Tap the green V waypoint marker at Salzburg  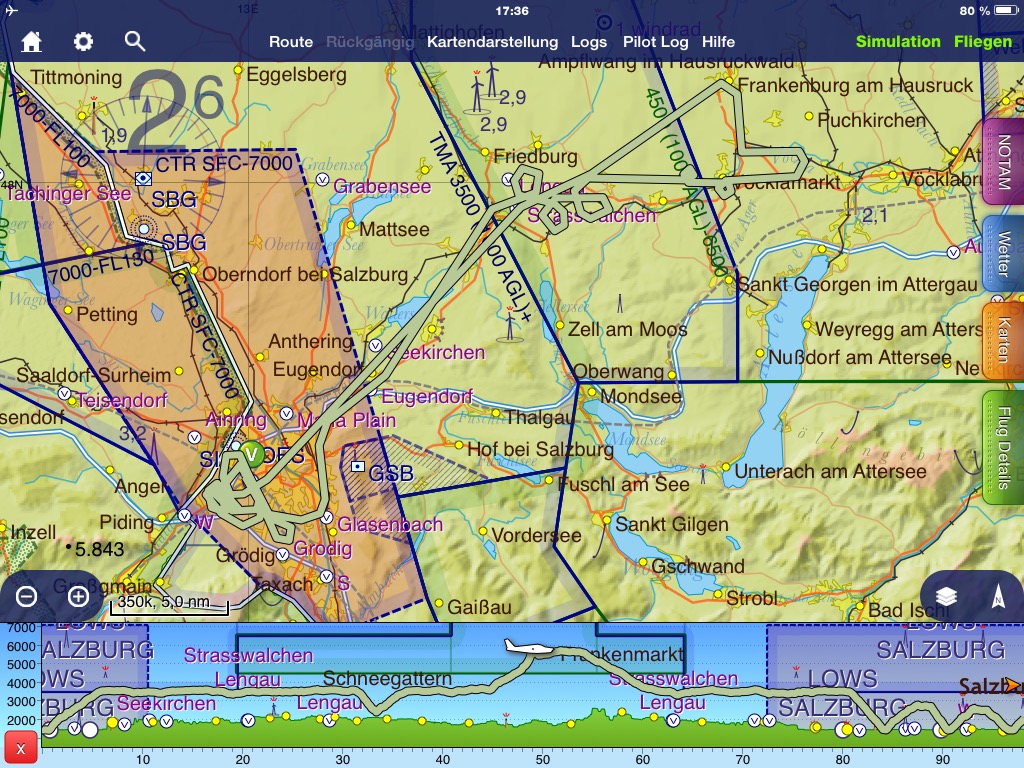[x=253, y=454]
